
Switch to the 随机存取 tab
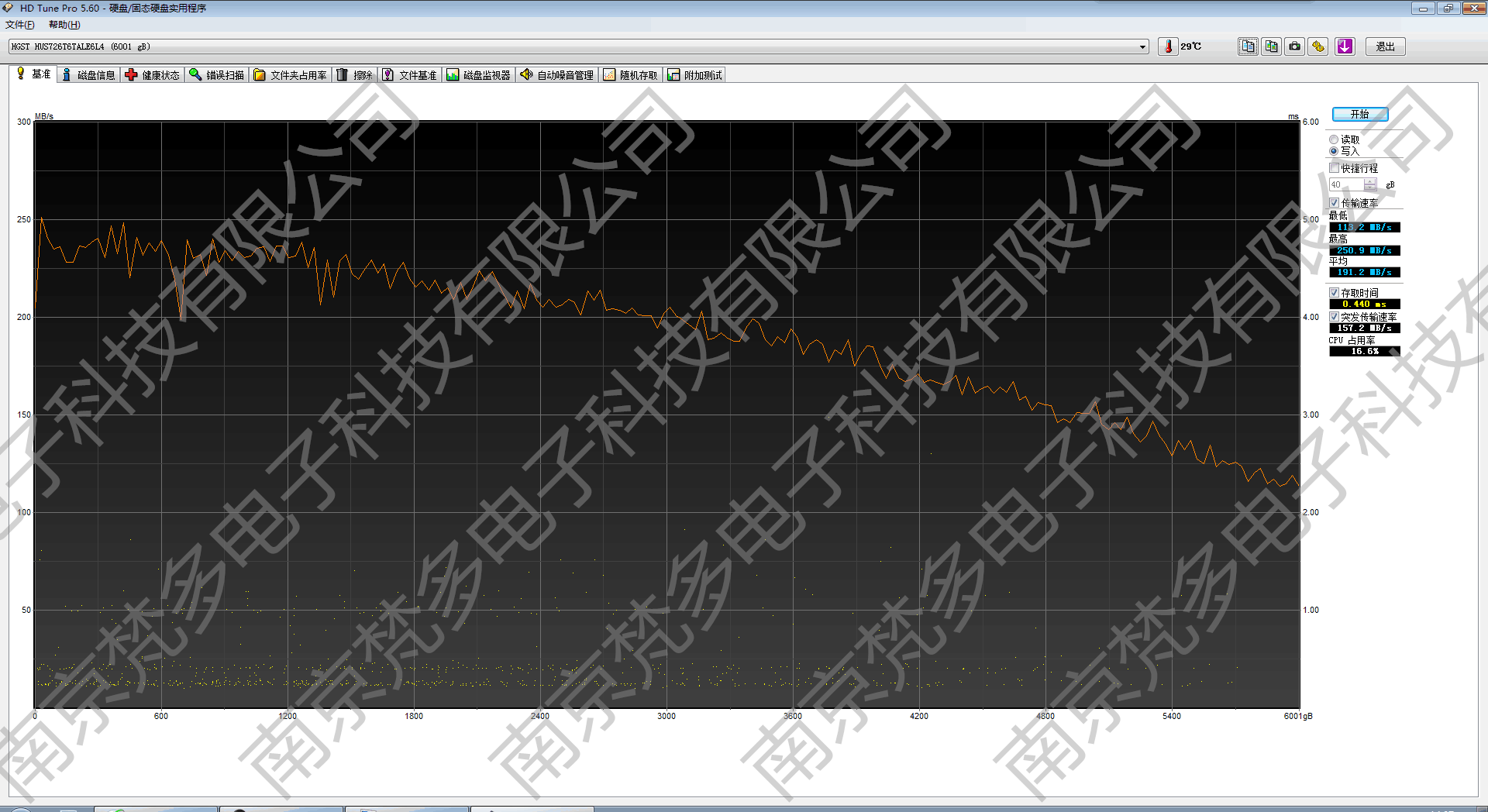631,75
